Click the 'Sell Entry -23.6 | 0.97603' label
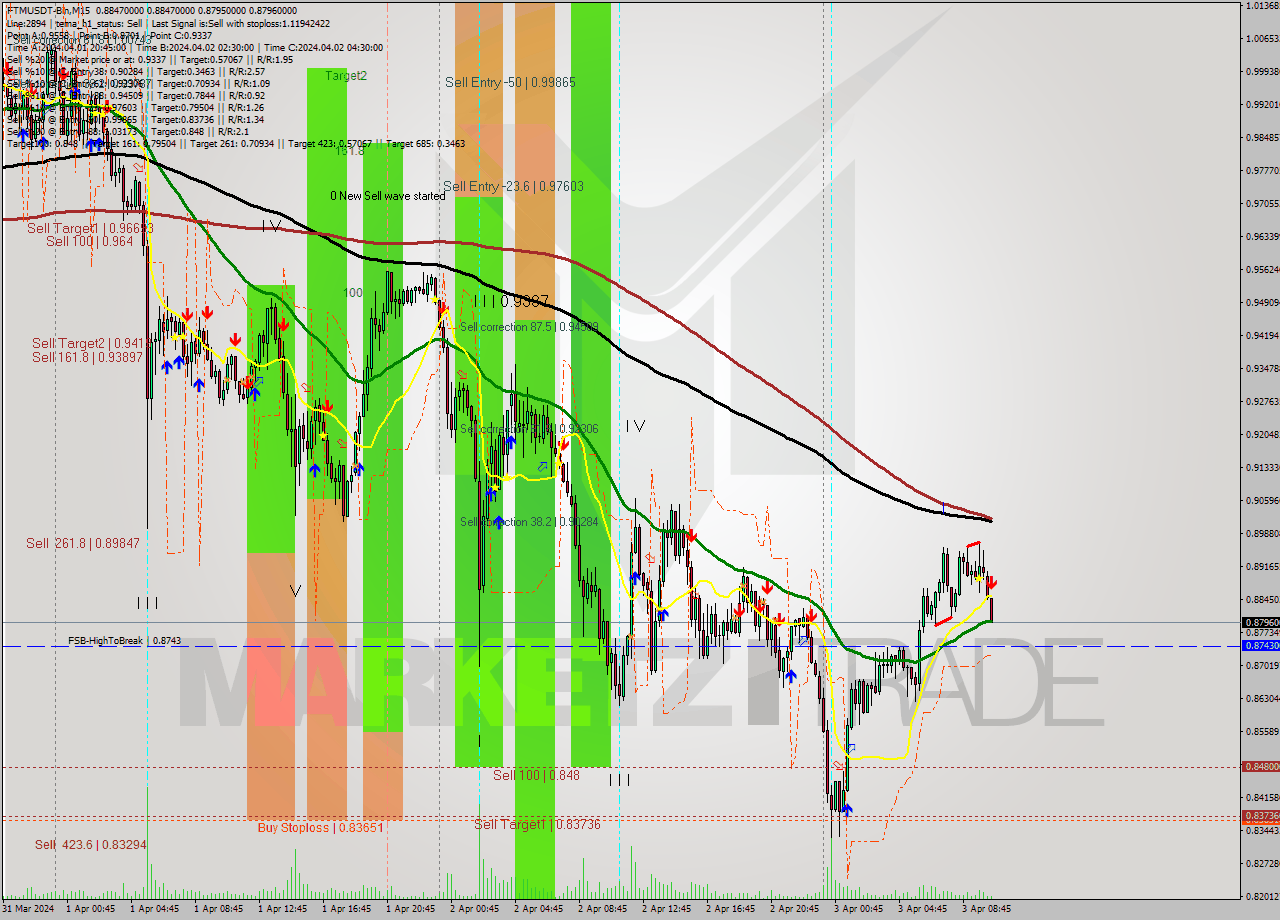 513,186
